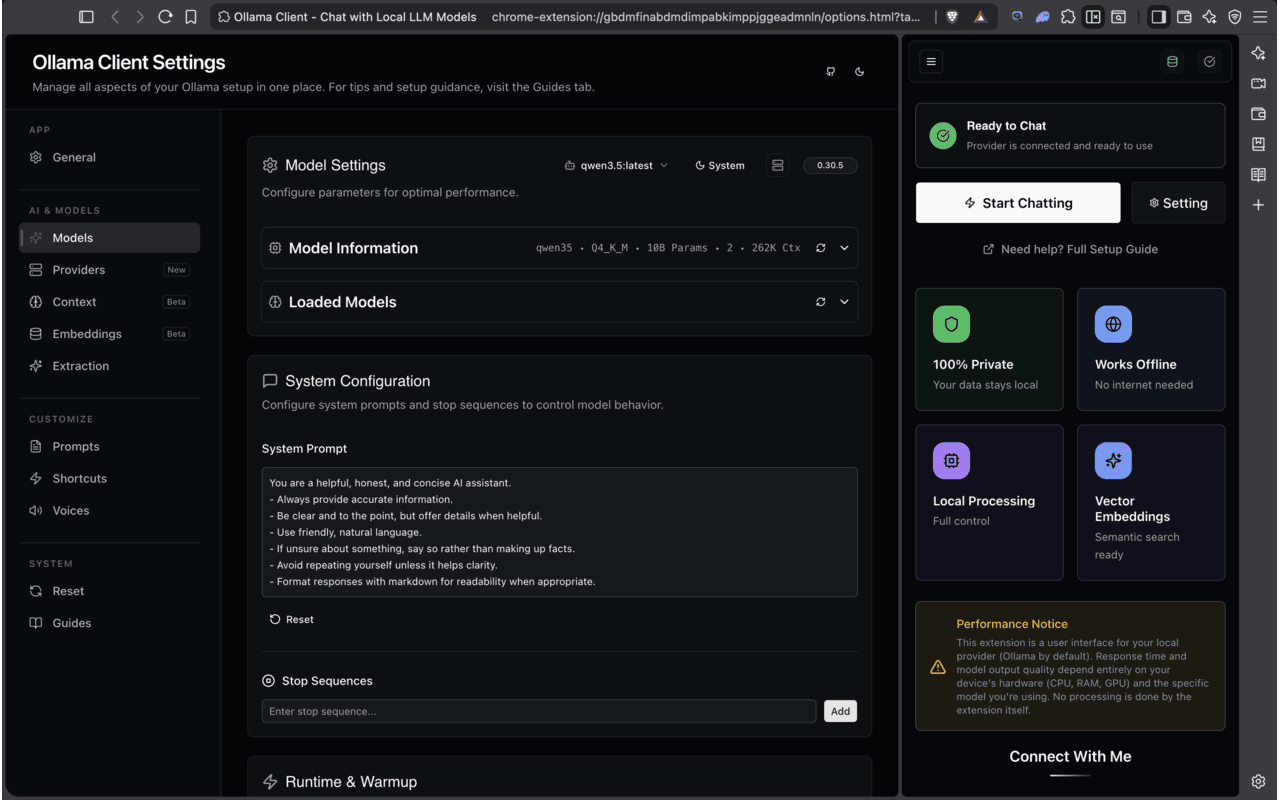Open the Context tab
Viewport: 1280px width, 800px height.
pyautogui.click(x=110, y=302)
